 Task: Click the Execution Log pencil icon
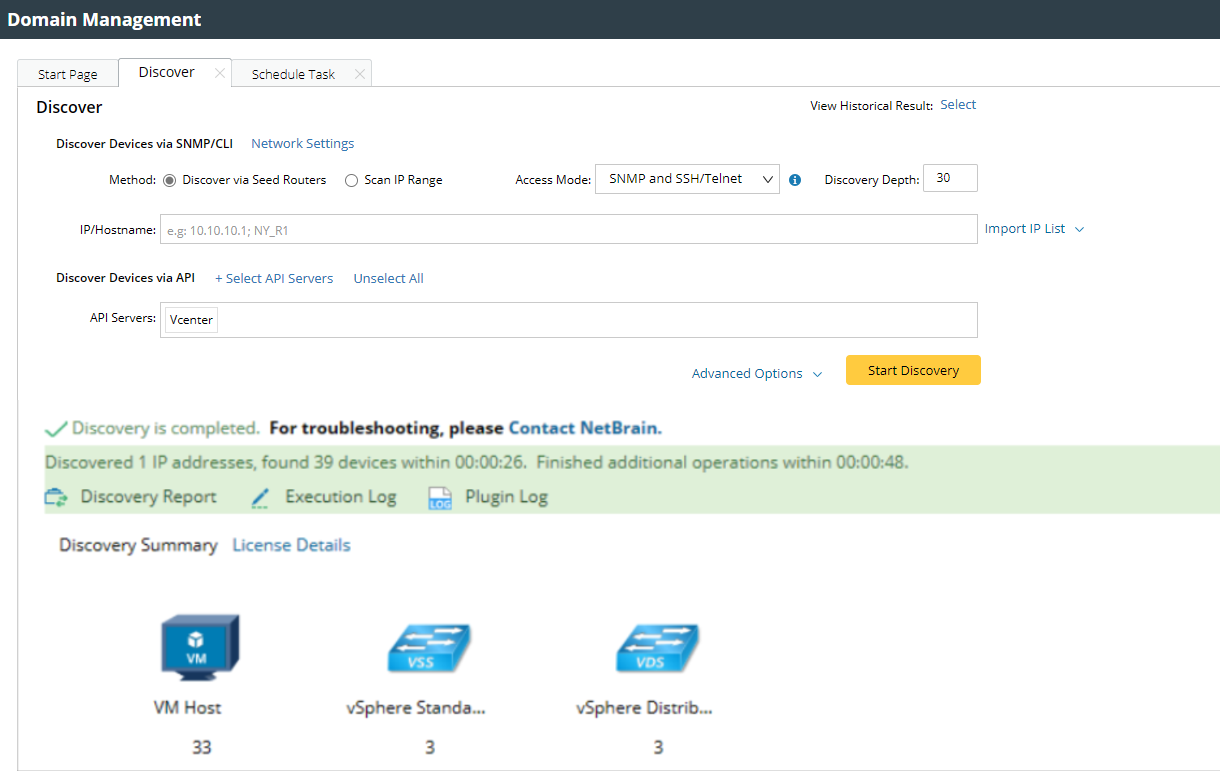point(261,497)
